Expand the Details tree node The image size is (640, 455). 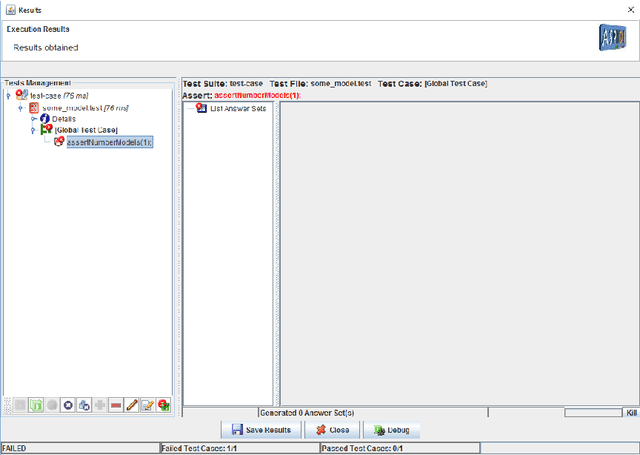(33, 119)
